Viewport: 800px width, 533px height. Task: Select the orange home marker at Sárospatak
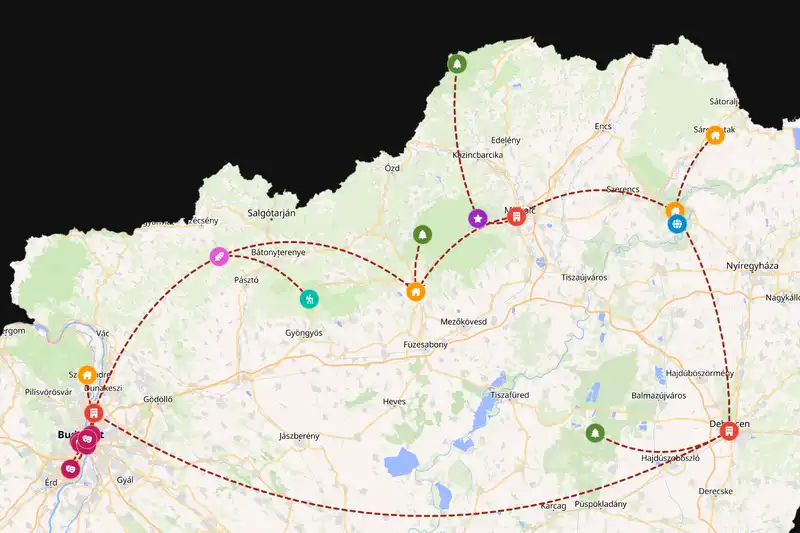[x=715, y=135]
